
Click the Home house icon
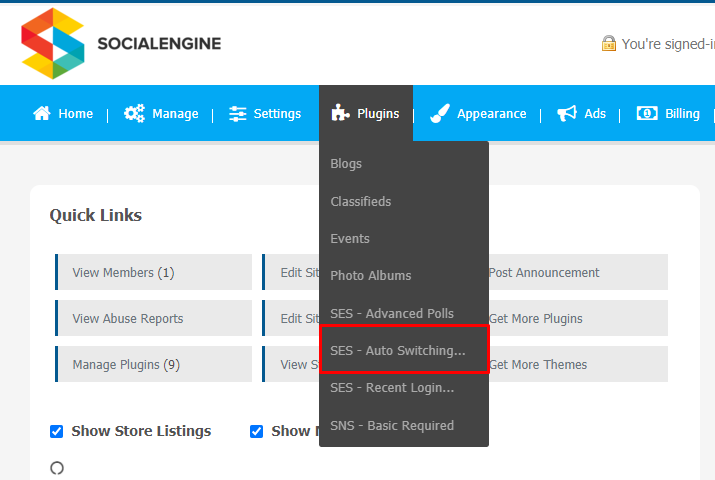pos(42,113)
